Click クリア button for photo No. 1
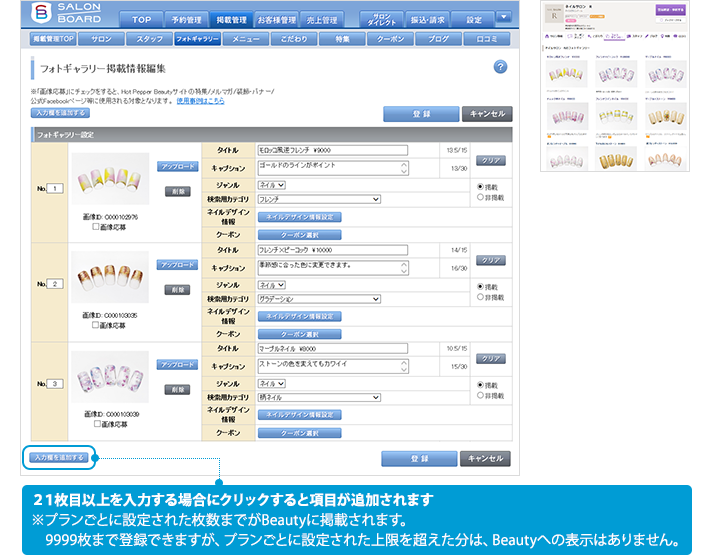 (x=489, y=160)
